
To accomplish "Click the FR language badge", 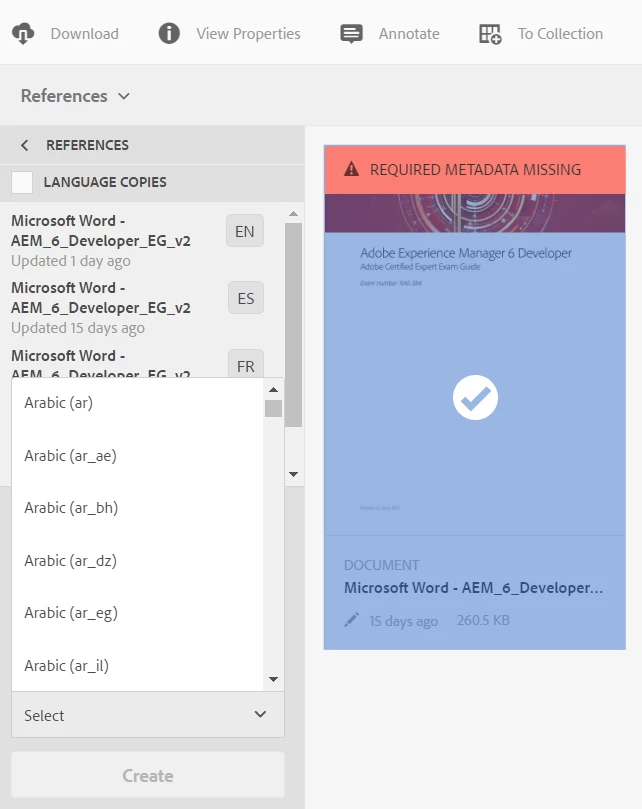I will click(x=246, y=364).
